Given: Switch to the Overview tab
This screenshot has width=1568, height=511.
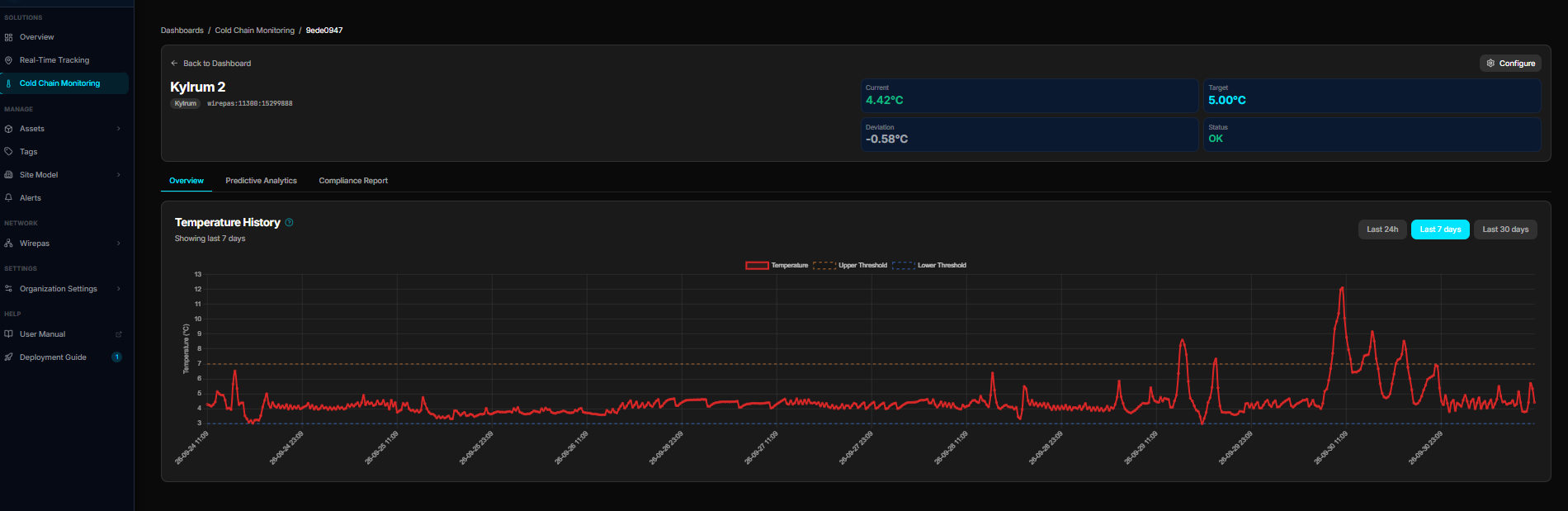Looking at the screenshot, I should tap(187, 181).
